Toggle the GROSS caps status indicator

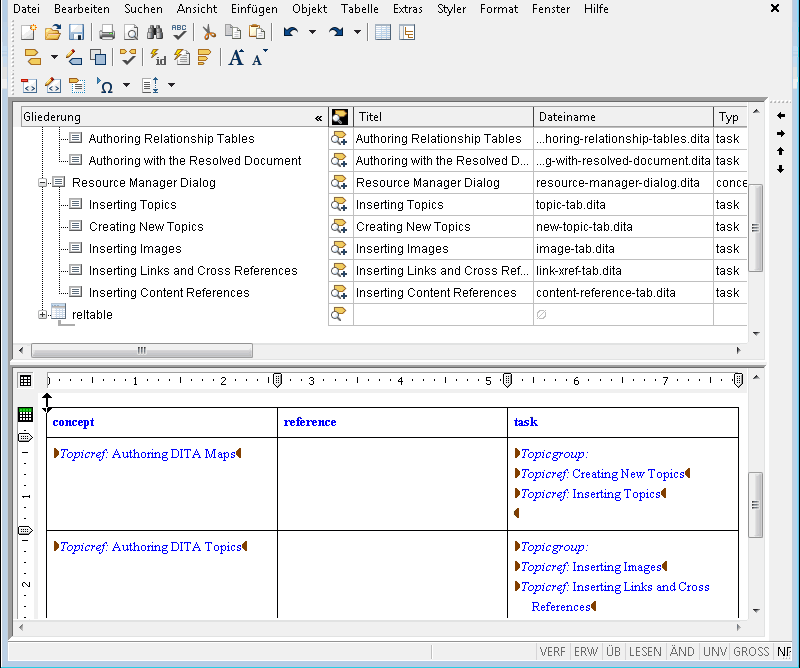point(751,652)
